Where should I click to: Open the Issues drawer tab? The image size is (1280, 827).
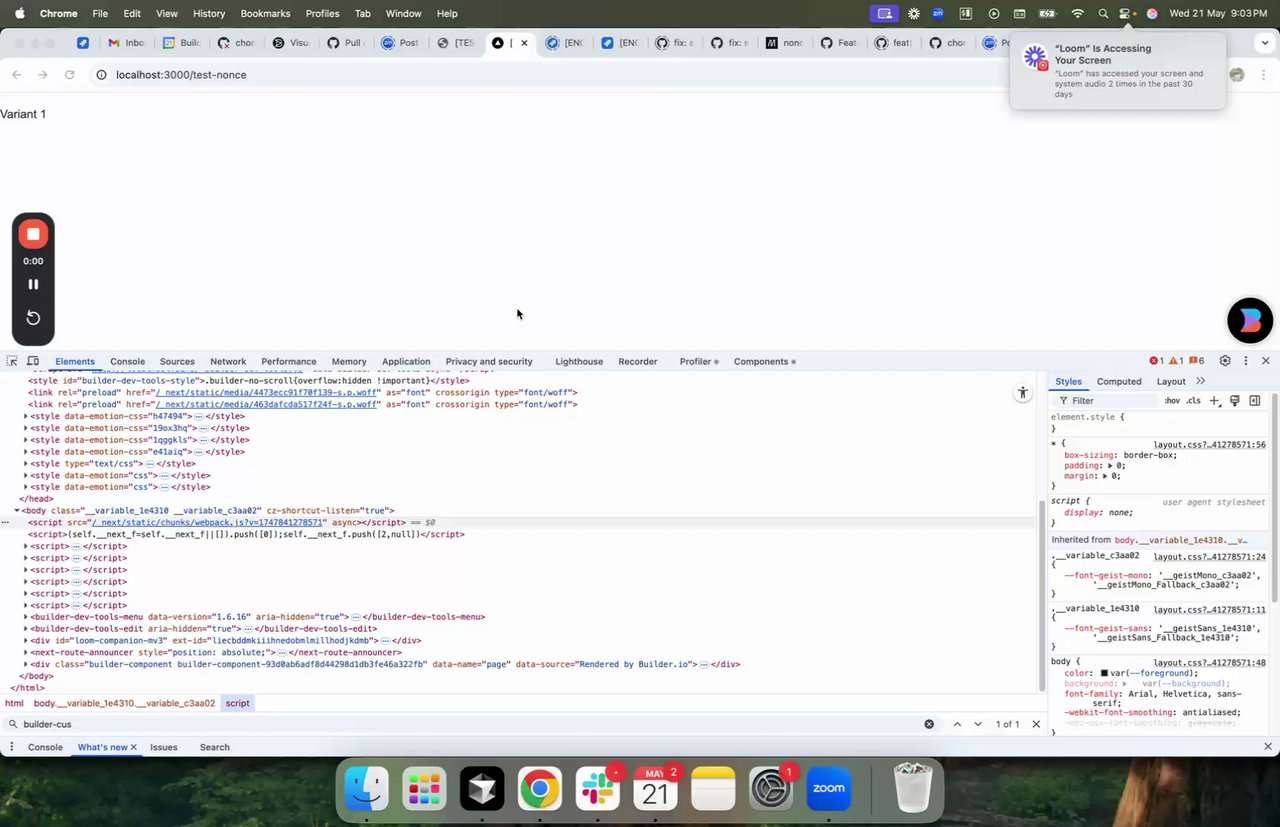pos(164,747)
